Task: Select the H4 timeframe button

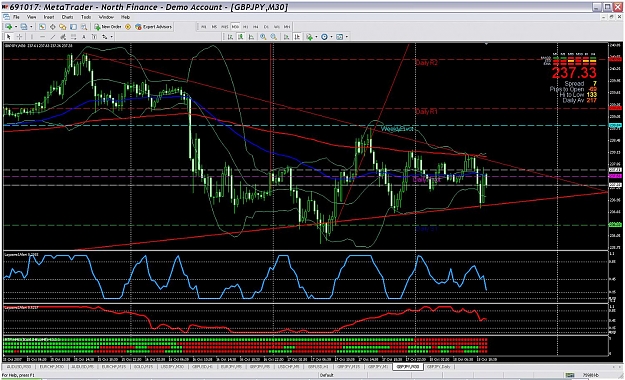Action: [x=256, y=27]
